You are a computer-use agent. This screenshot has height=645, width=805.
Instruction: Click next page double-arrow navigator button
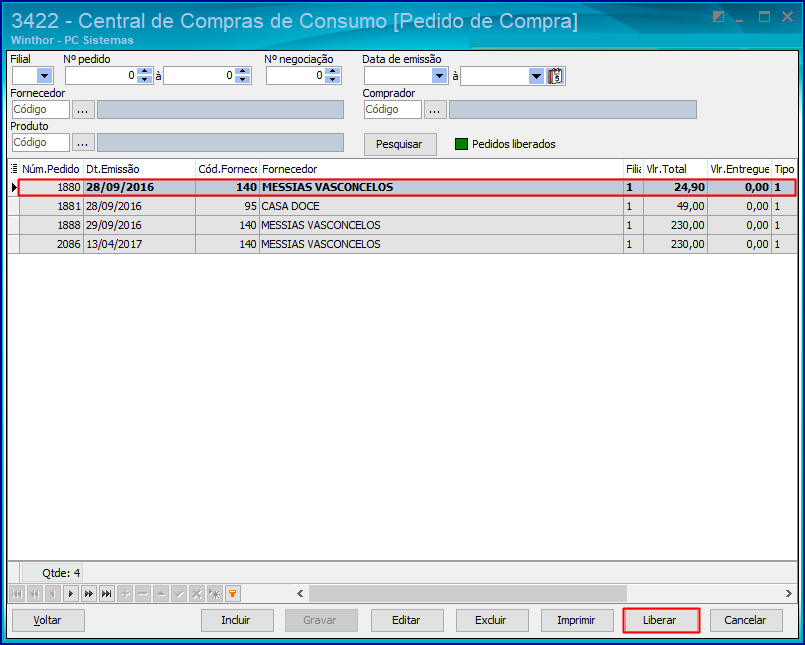tap(89, 594)
